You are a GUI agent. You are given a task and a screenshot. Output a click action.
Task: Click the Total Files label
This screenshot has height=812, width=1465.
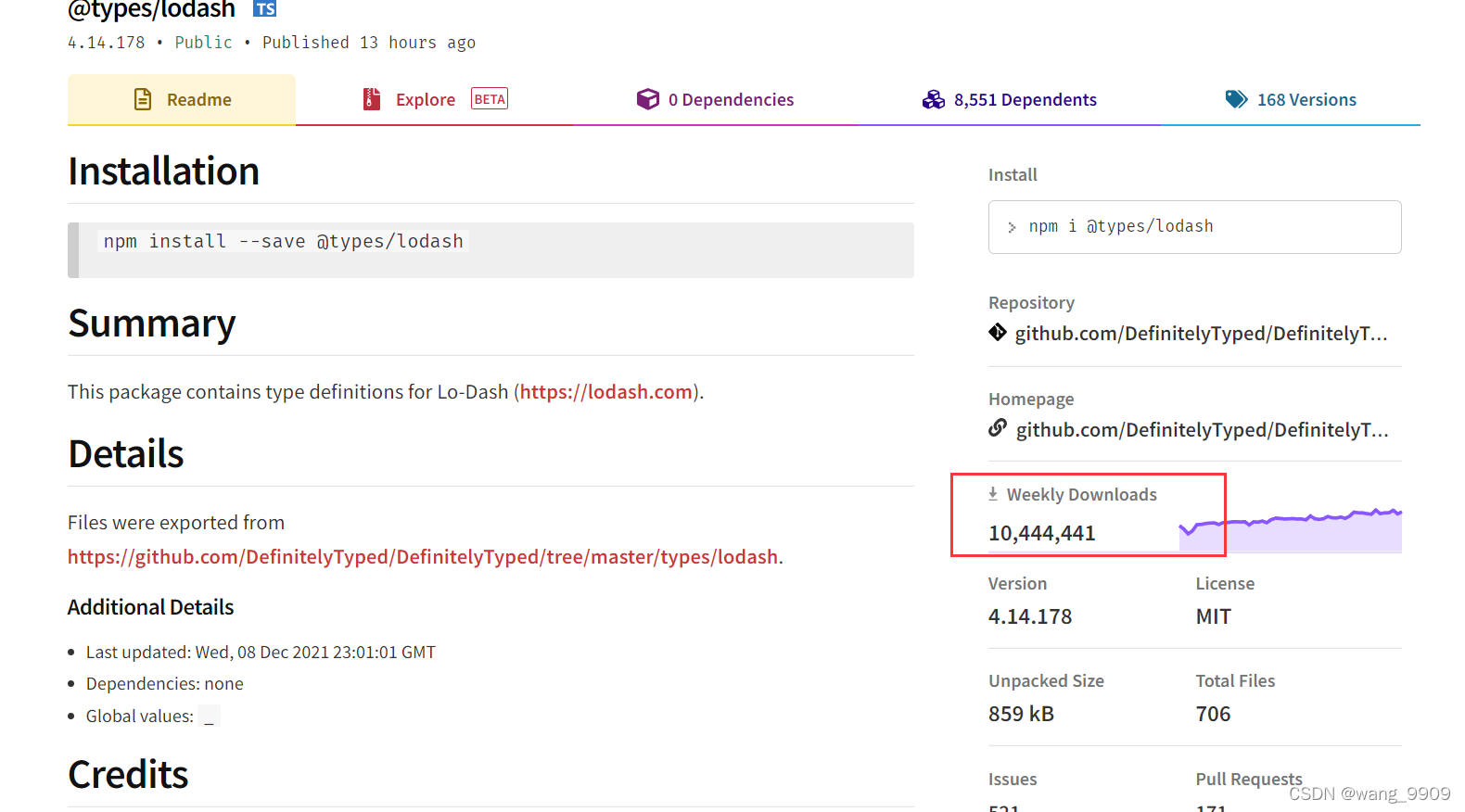coord(1235,681)
